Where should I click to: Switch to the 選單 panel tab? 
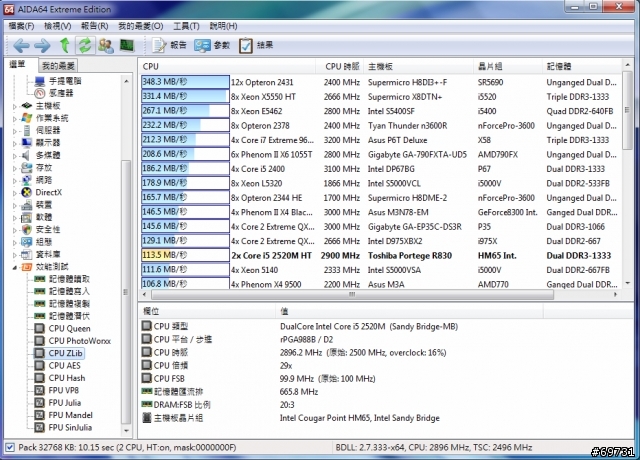[x=18, y=64]
